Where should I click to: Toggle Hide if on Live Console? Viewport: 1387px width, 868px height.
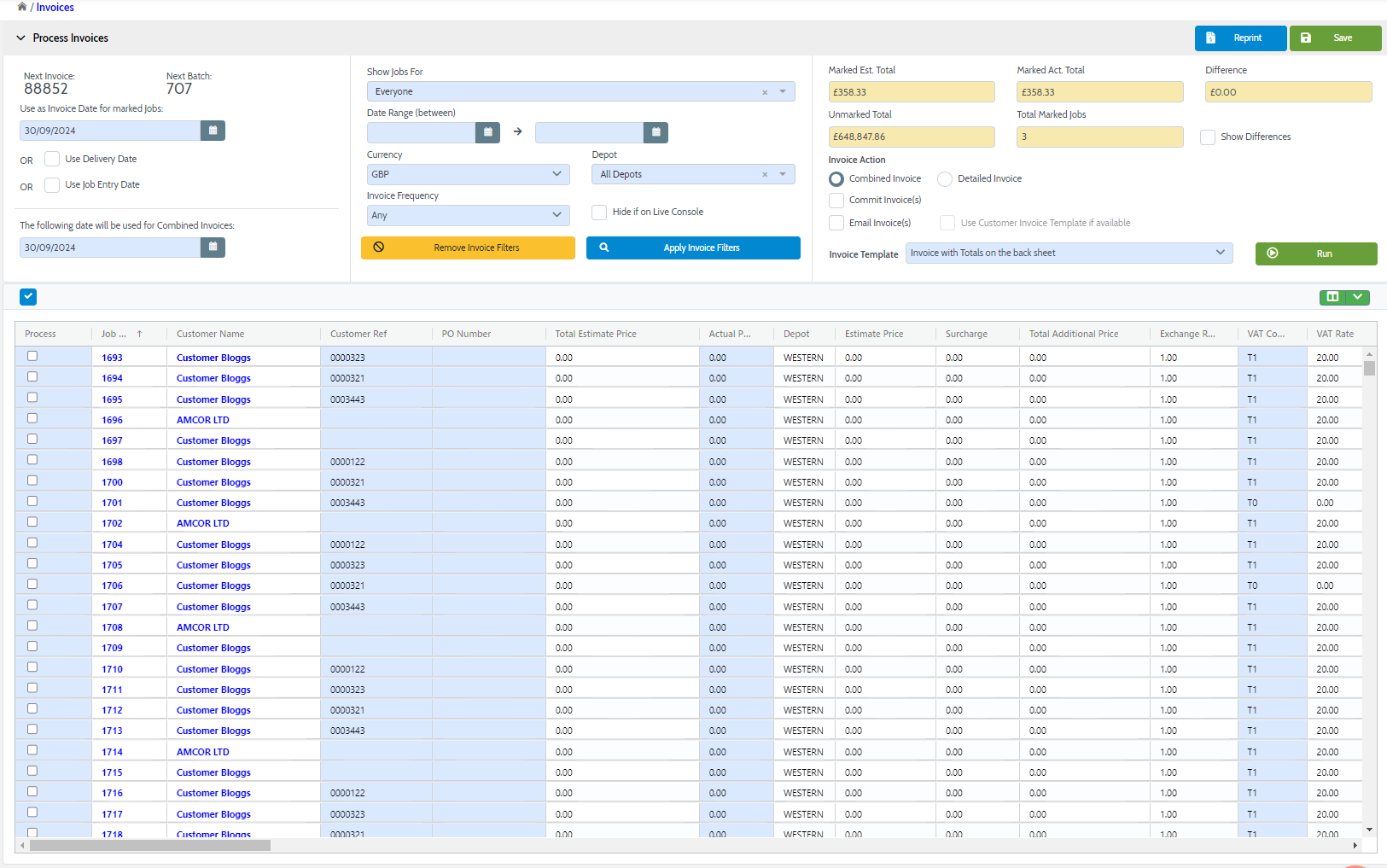point(599,213)
